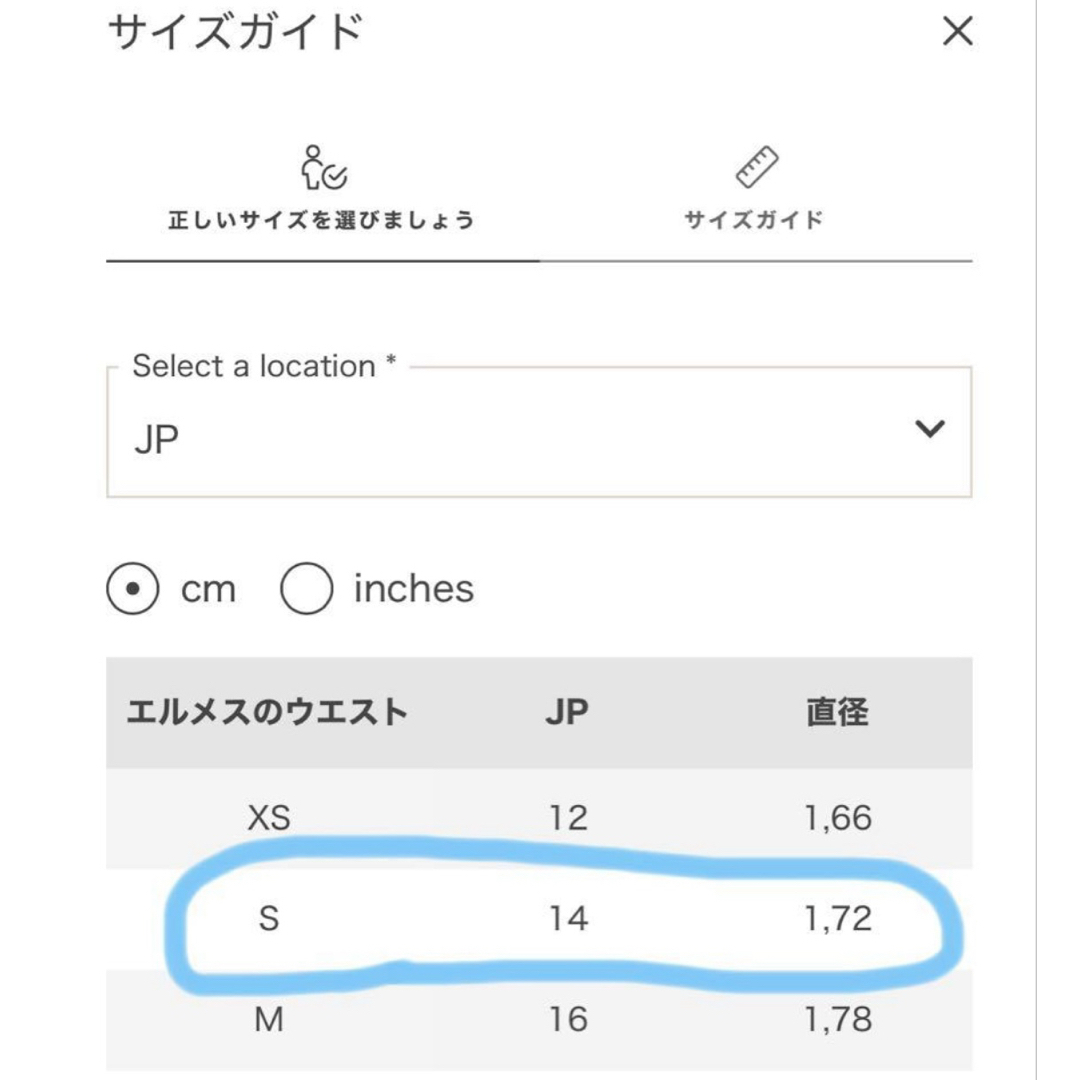
Task: Click the inches label text
Action: coord(414,589)
